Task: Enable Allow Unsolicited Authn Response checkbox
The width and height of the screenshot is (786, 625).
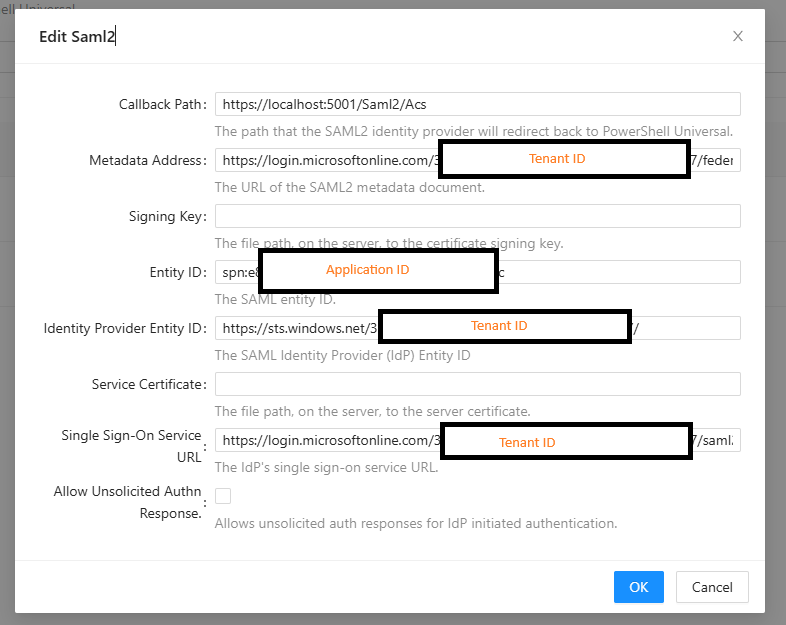Action: [x=223, y=496]
